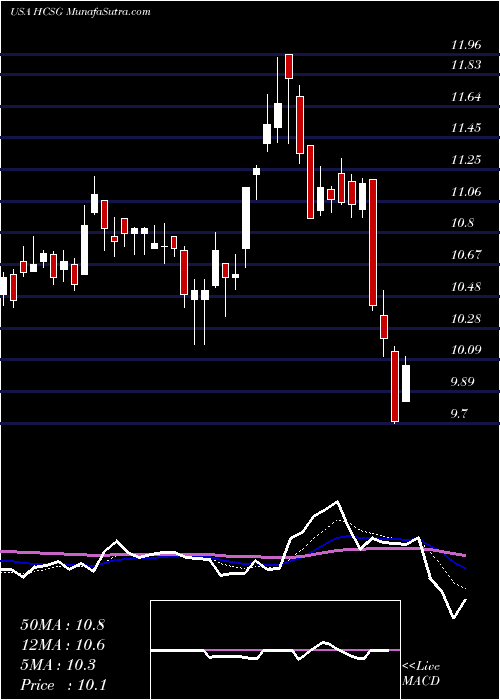Click the 11.25 price axis label

click(467, 160)
